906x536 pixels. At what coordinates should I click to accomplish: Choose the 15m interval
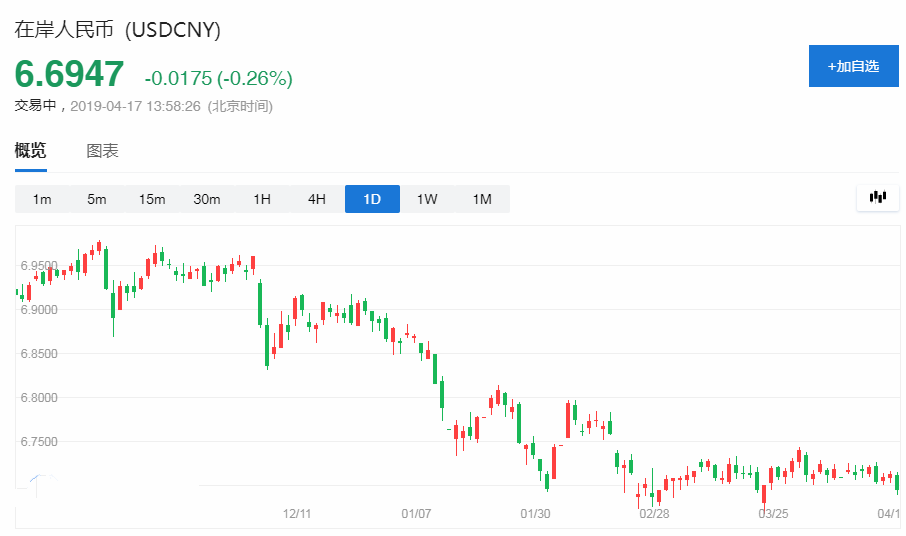[152, 199]
